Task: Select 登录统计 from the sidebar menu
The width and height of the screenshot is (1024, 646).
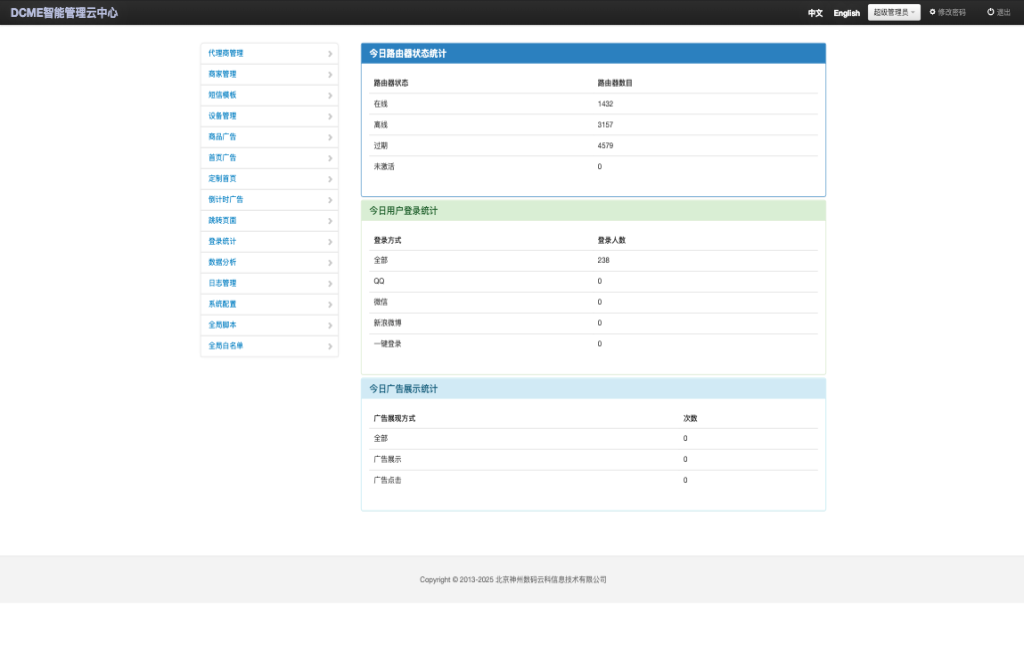Action: [x=222, y=241]
